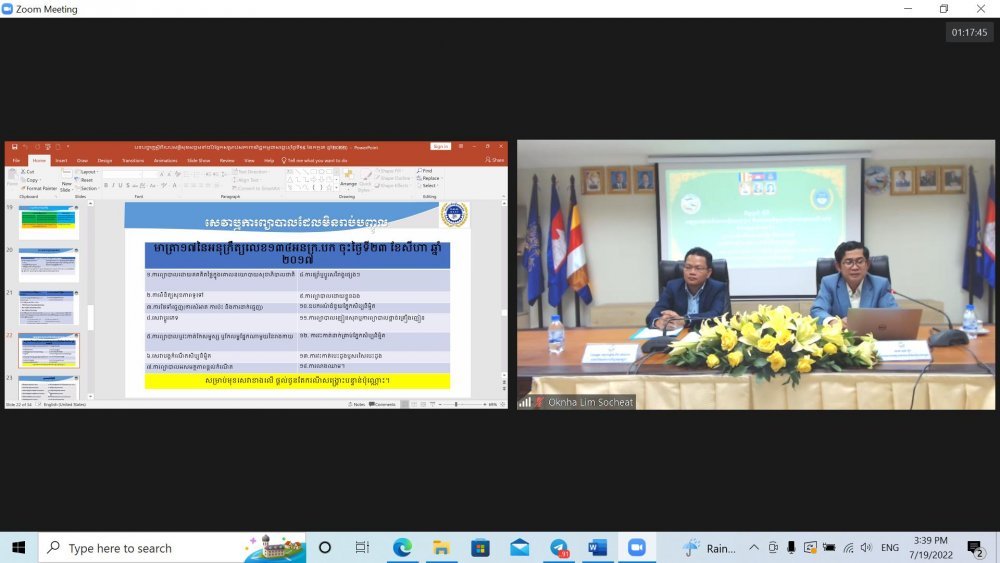The width and height of the screenshot is (1000, 563).
Task: Click the Word icon in the taskbar
Action: [597, 548]
